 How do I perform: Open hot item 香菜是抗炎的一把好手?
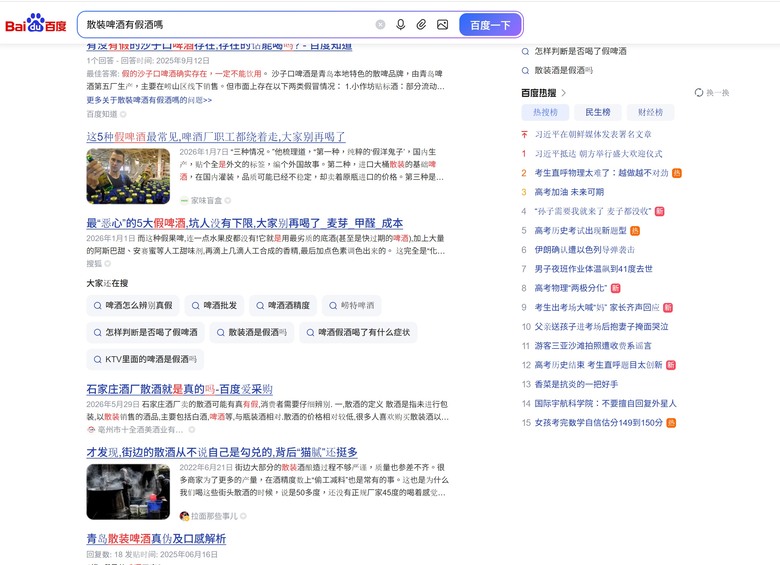[x=576, y=384]
